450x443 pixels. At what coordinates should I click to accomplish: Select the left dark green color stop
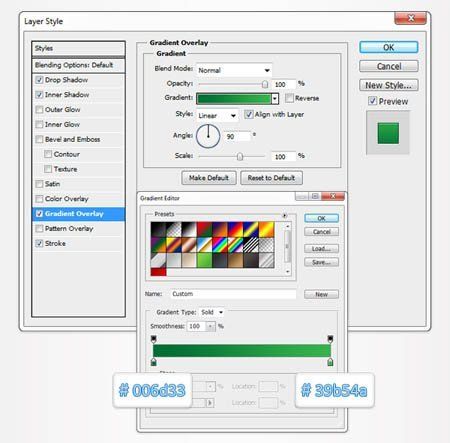154,362
